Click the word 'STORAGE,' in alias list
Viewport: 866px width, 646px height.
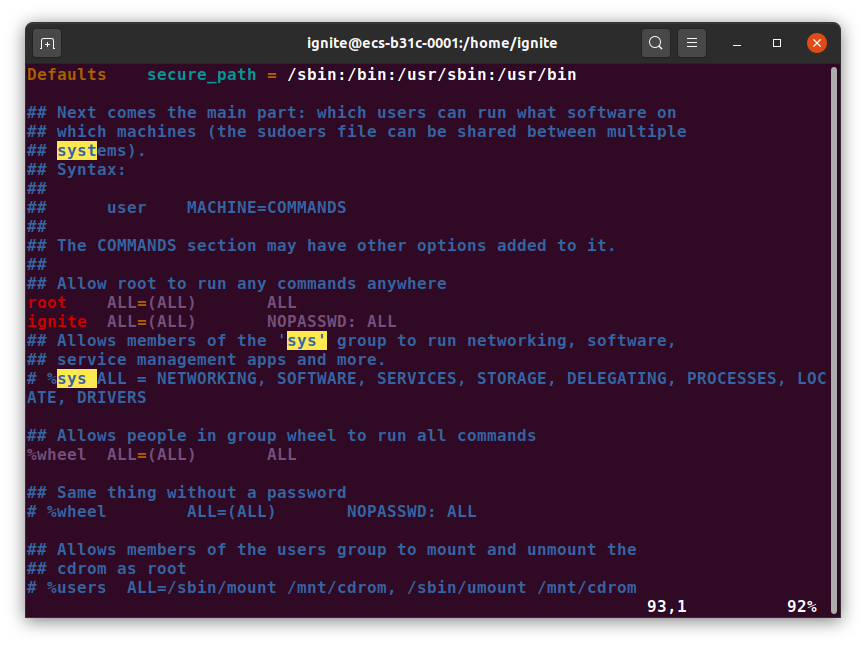click(516, 379)
